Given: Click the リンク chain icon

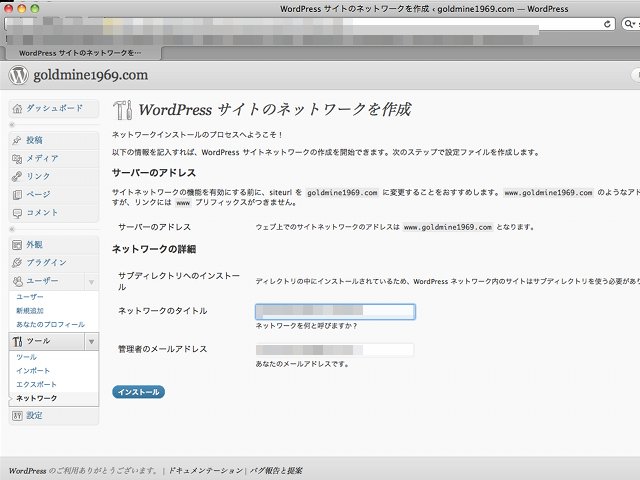Looking at the screenshot, I should click(x=17, y=176).
